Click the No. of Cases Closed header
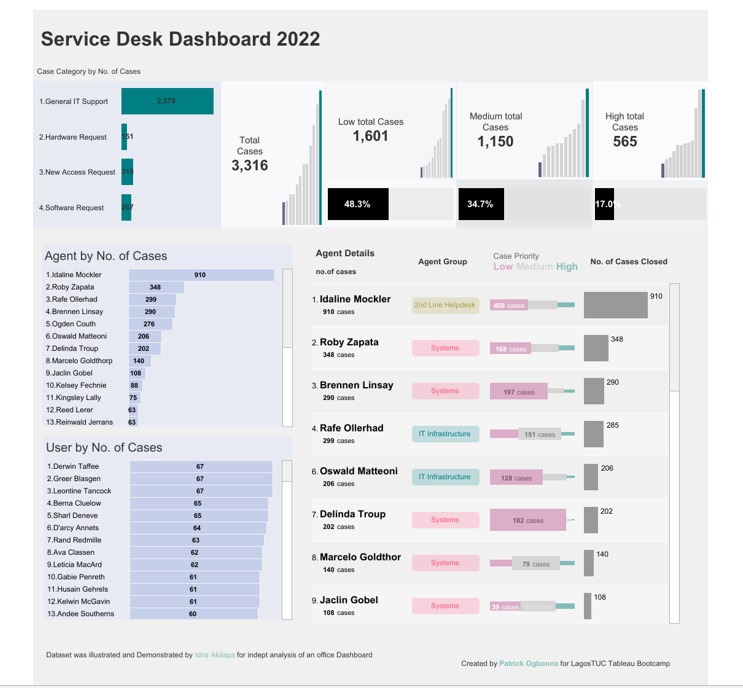This screenshot has width=743, height=688. (628, 262)
